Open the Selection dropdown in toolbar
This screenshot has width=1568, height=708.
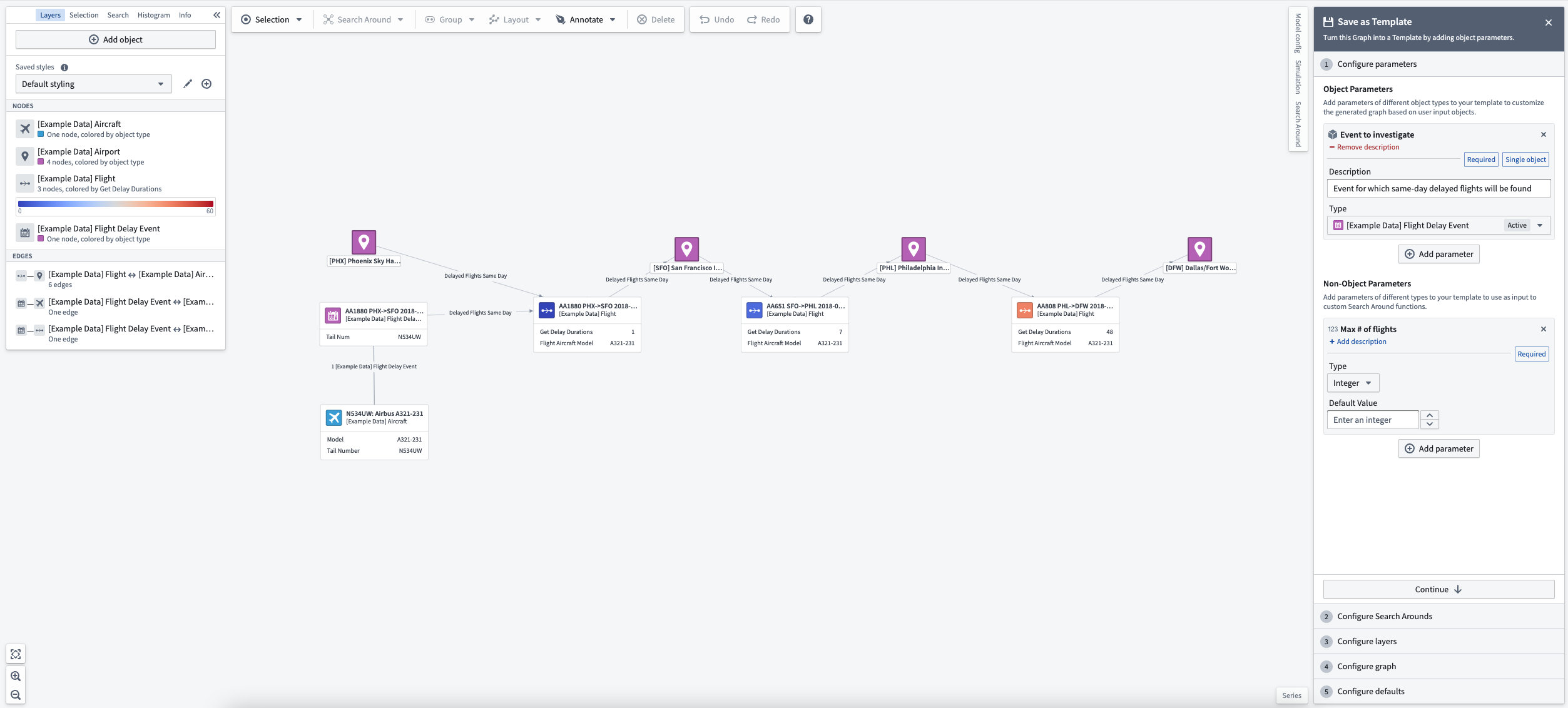[x=272, y=19]
